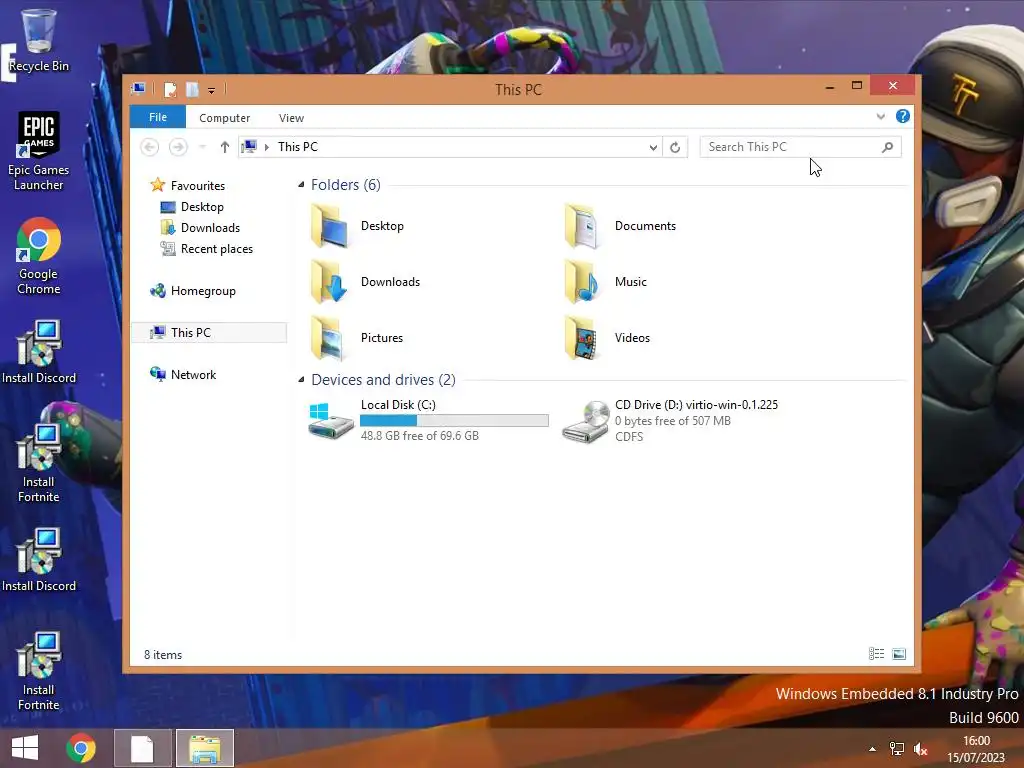Select Homegroup in navigation pane
This screenshot has height=768, width=1024.
[193, 291]
